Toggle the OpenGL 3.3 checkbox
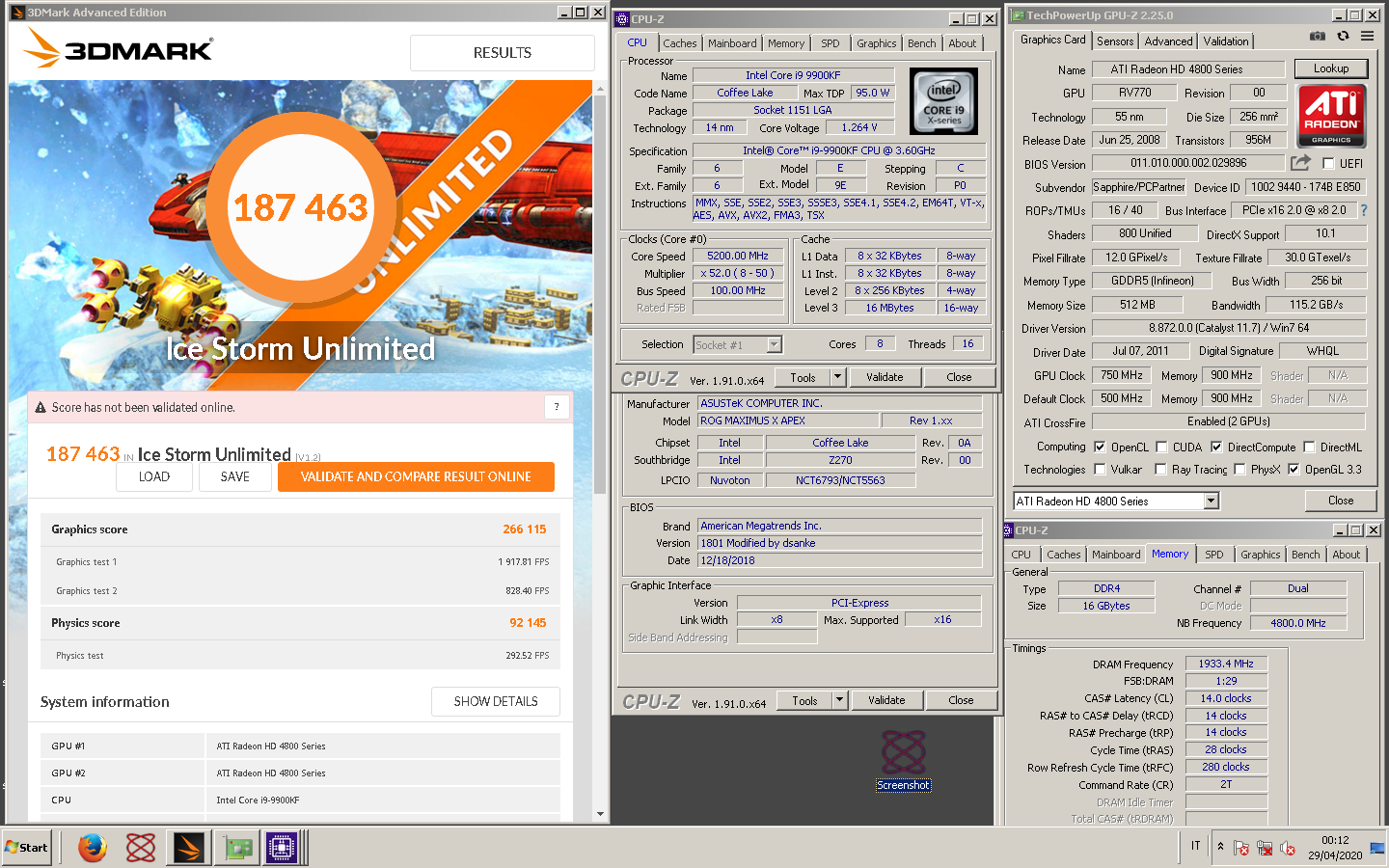 (x=1294, y=470)
